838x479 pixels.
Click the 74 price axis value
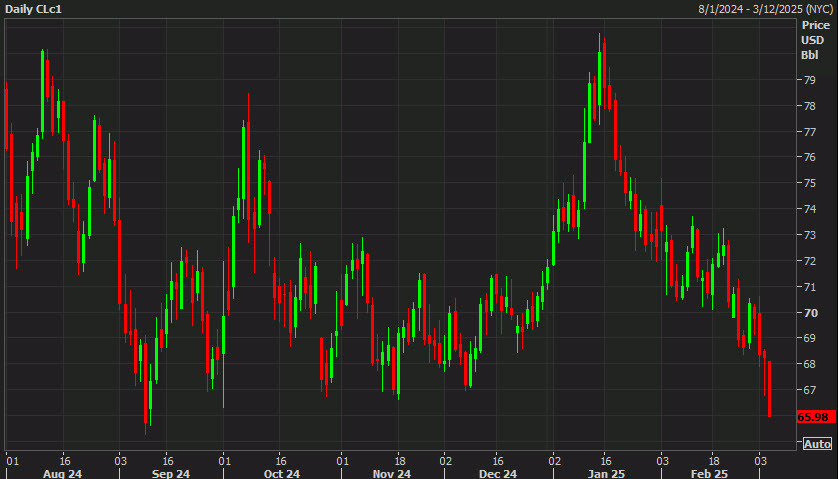809,209
